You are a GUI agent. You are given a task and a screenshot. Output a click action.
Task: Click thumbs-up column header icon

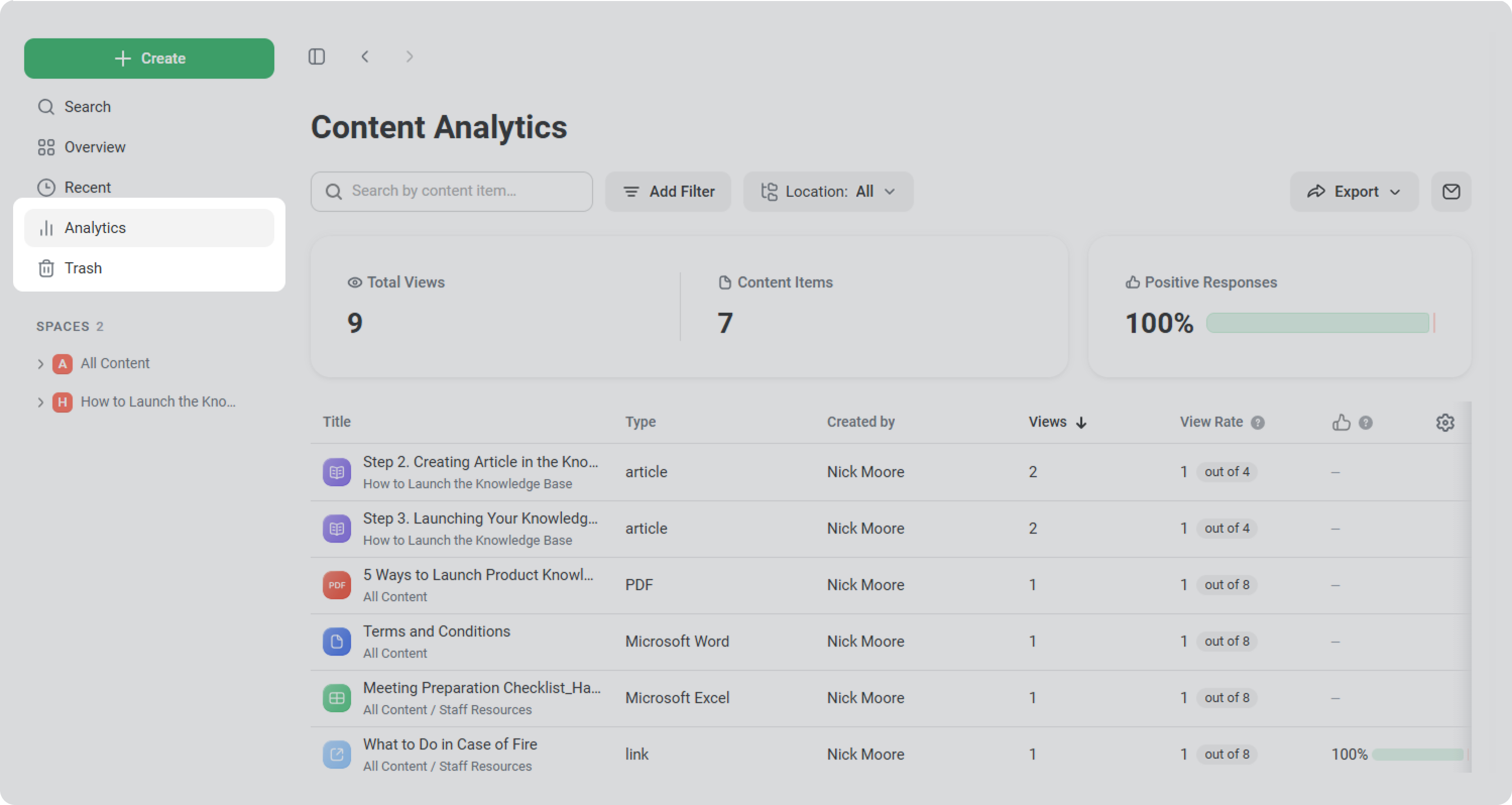(x=1341, y=422)
